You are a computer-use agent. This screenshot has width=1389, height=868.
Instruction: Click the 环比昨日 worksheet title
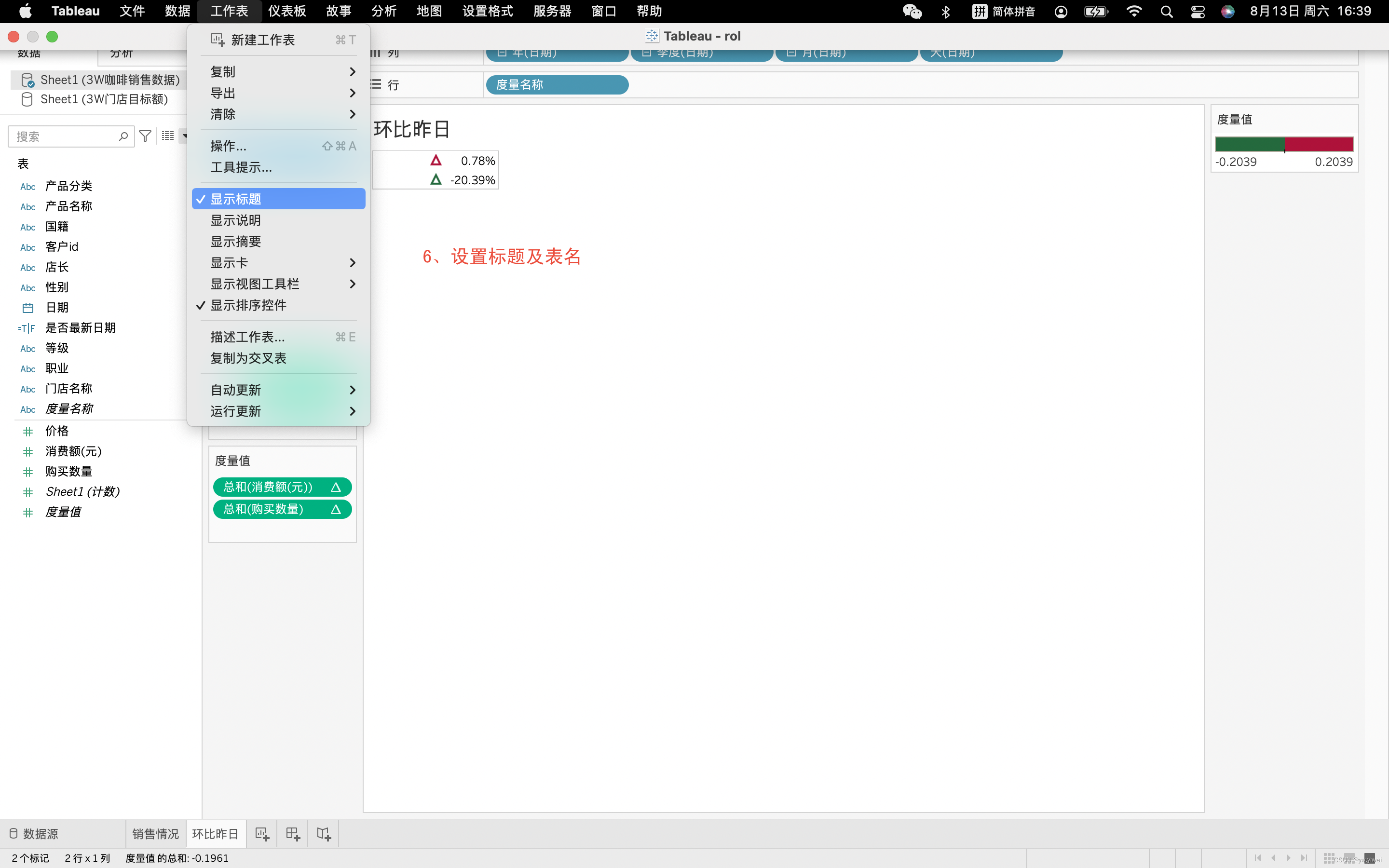tap(411, 129)
